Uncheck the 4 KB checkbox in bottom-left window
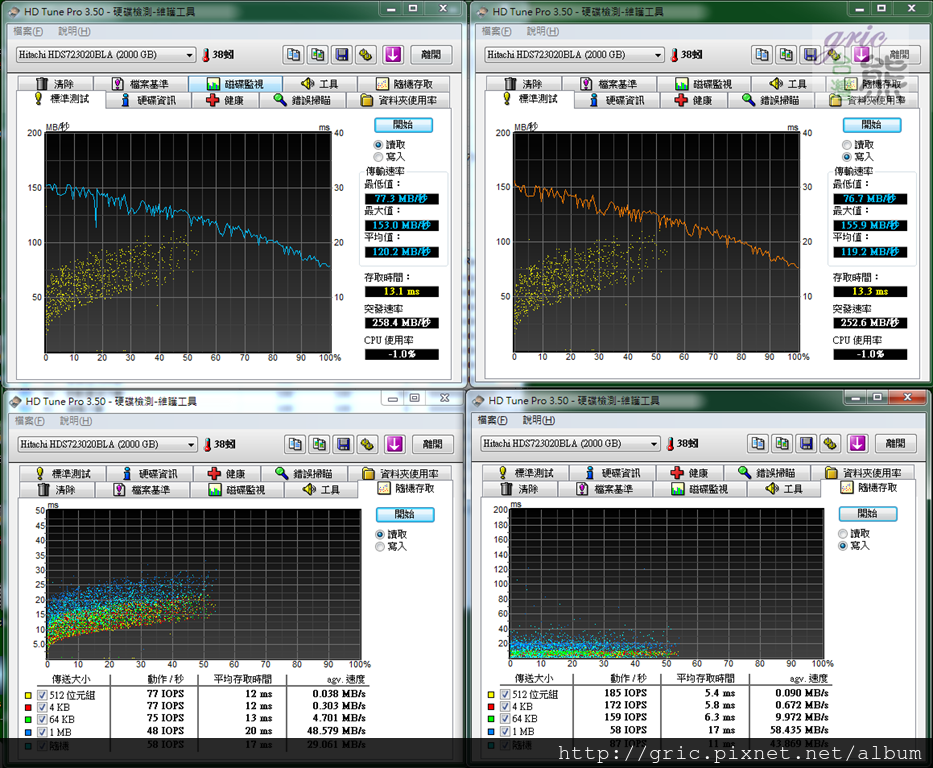The image size is (933, 768). tap(41, 705)
